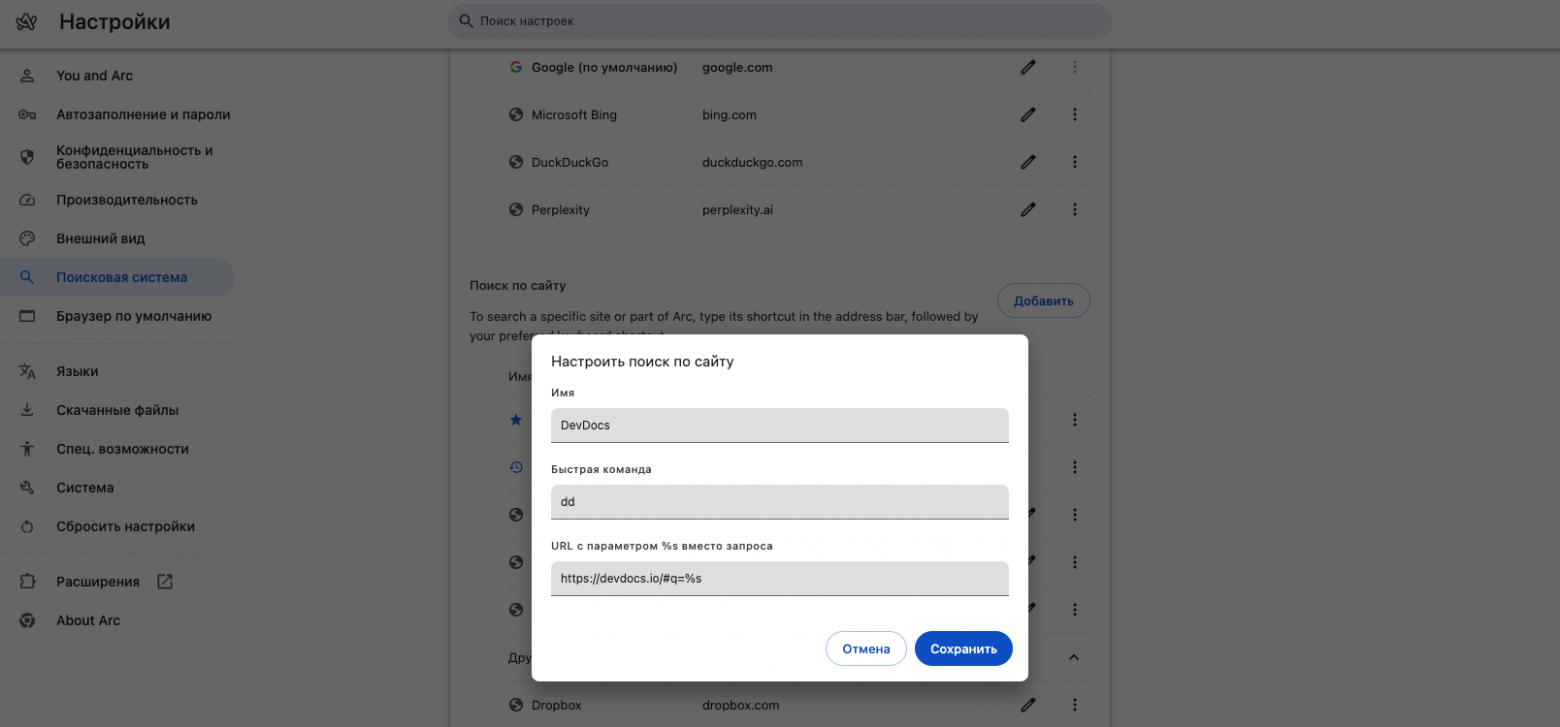This screenshot has height=727, width=1560.
Task: Click the Имя field containing DevDocs
Action: click(x=780, y=425)
